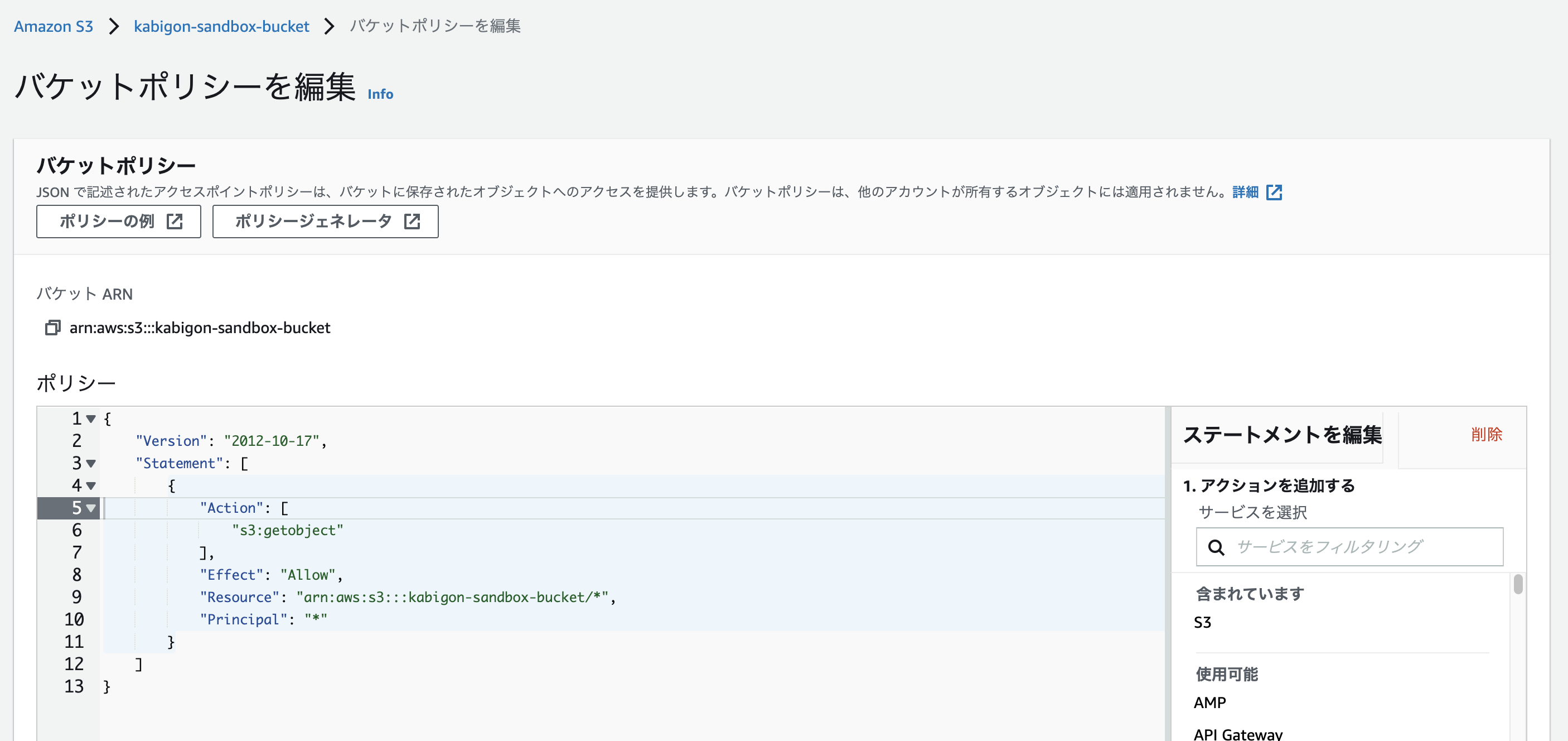Select the ステートメントを編集 tab
Viewport: 1568px width, 741px height.
1282,435
